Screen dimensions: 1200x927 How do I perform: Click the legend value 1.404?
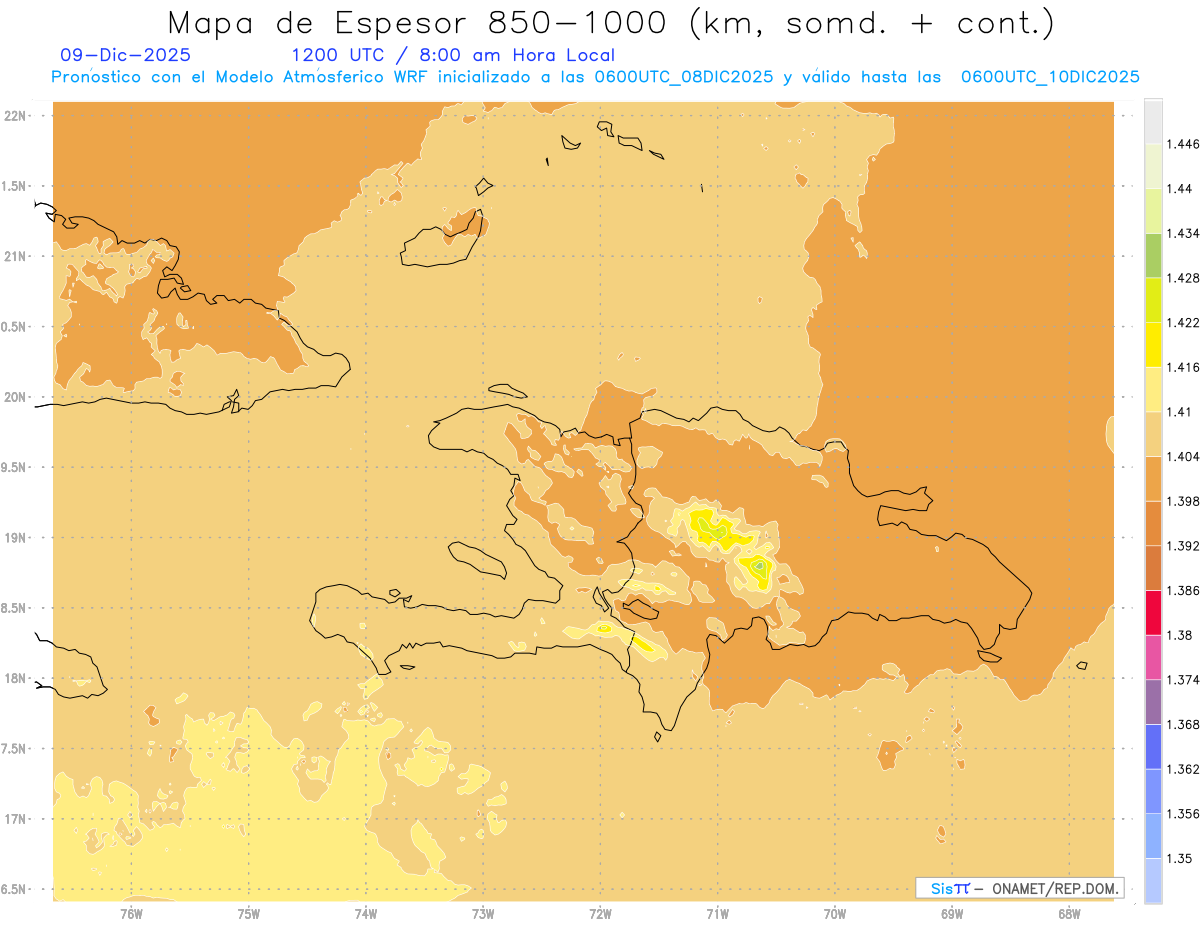(x=1184, y=456)
